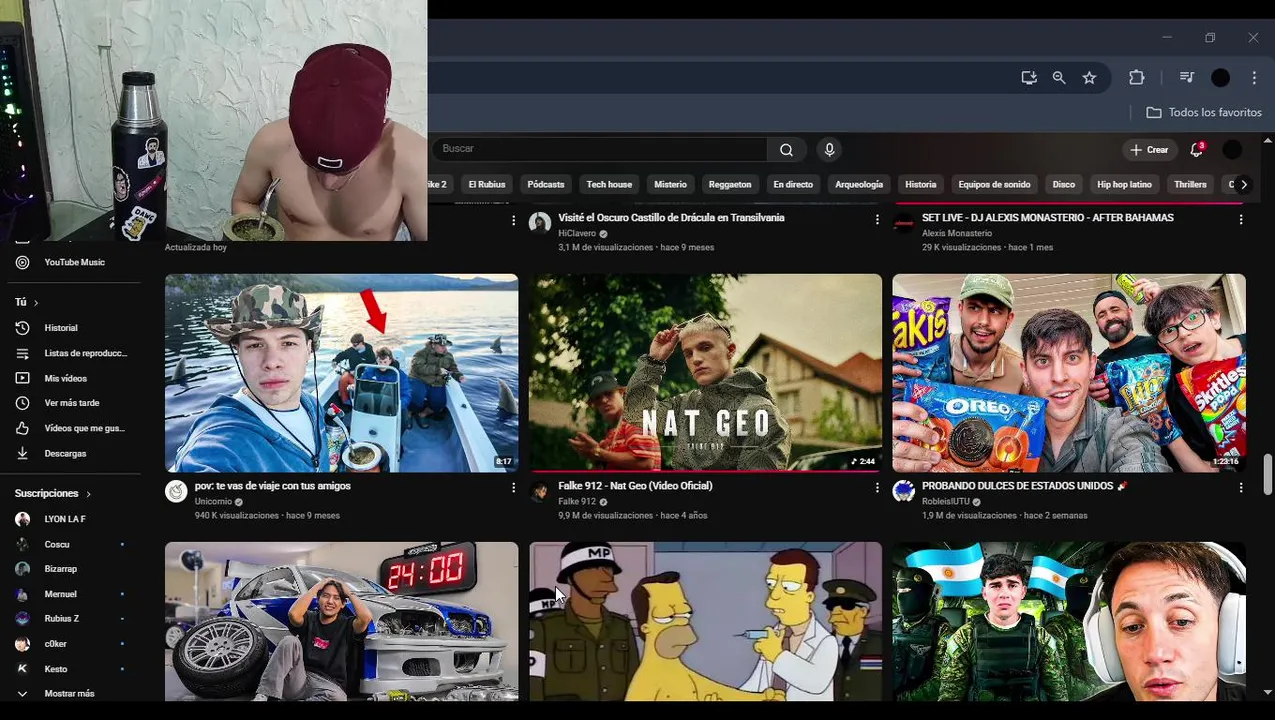Select the Historia category chip
Viewport: 1275px width, 720px height.
(921, 184)
